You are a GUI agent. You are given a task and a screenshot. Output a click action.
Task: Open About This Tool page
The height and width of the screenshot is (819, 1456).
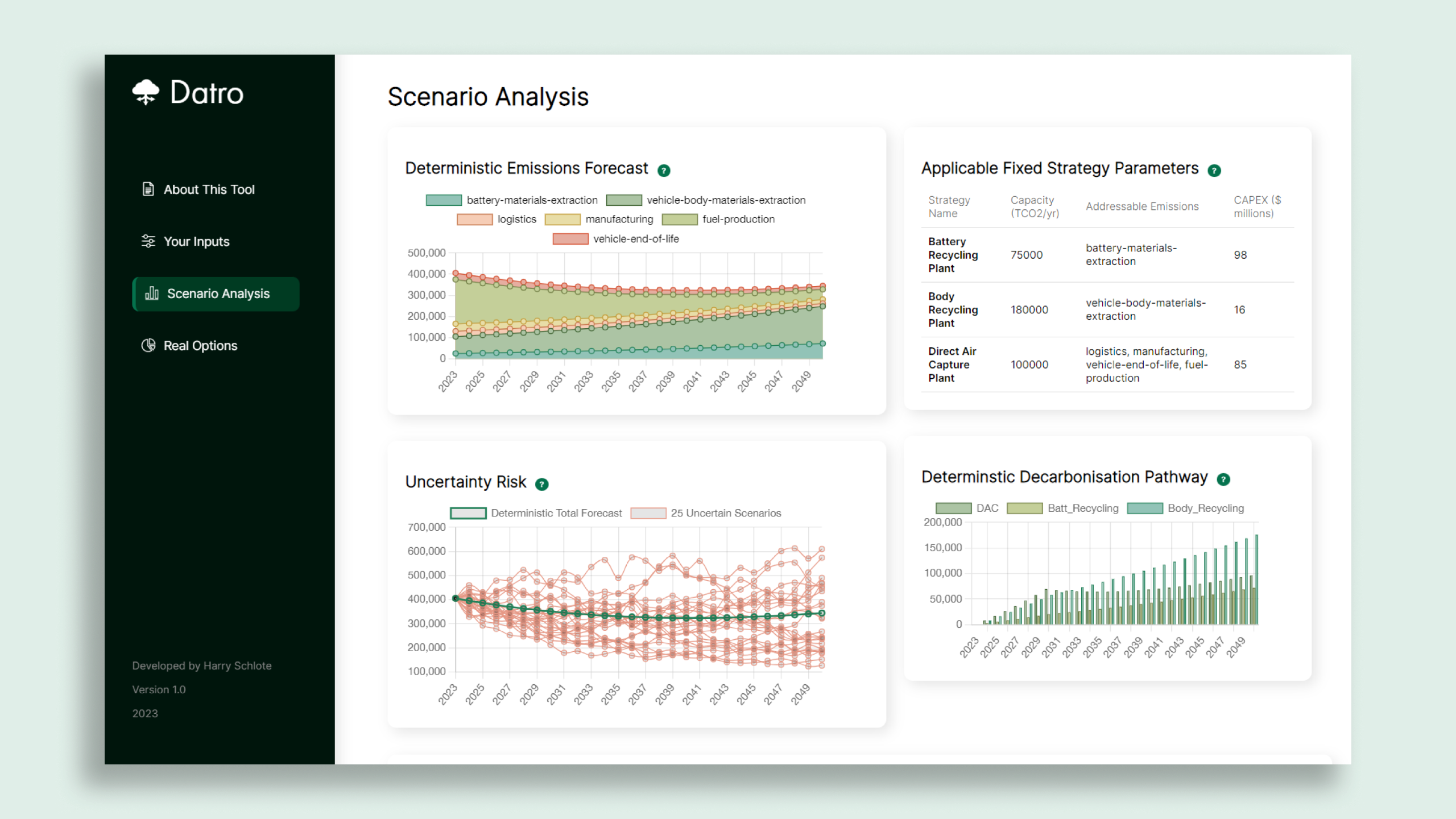[209, 189]
